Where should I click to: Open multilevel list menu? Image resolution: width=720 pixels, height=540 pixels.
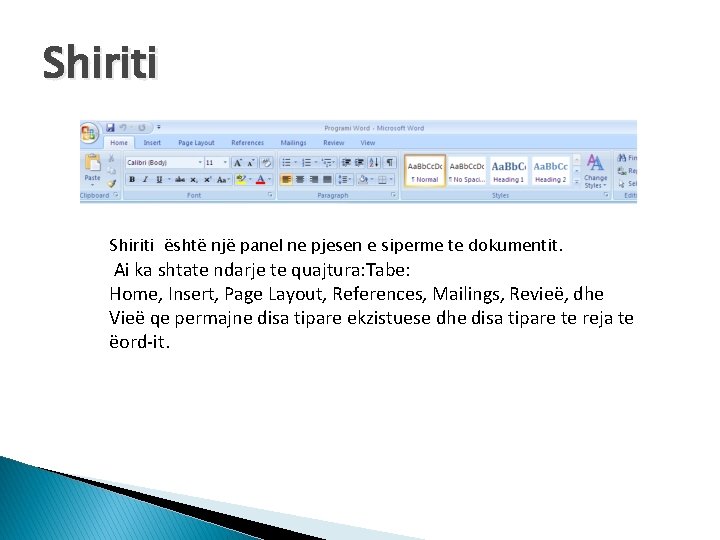pos(327,163)
